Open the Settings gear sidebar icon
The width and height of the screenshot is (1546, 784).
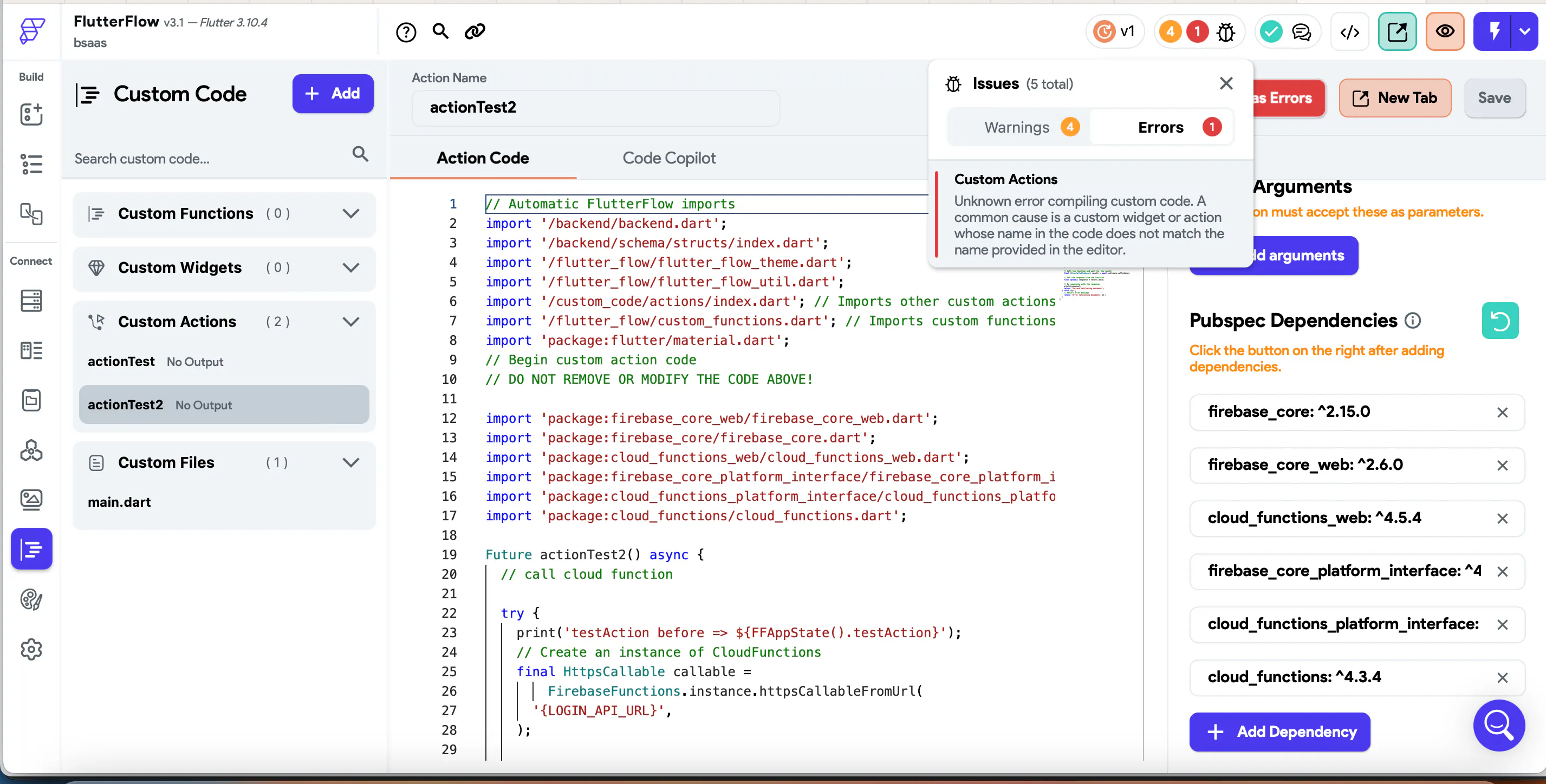point(31,649)
